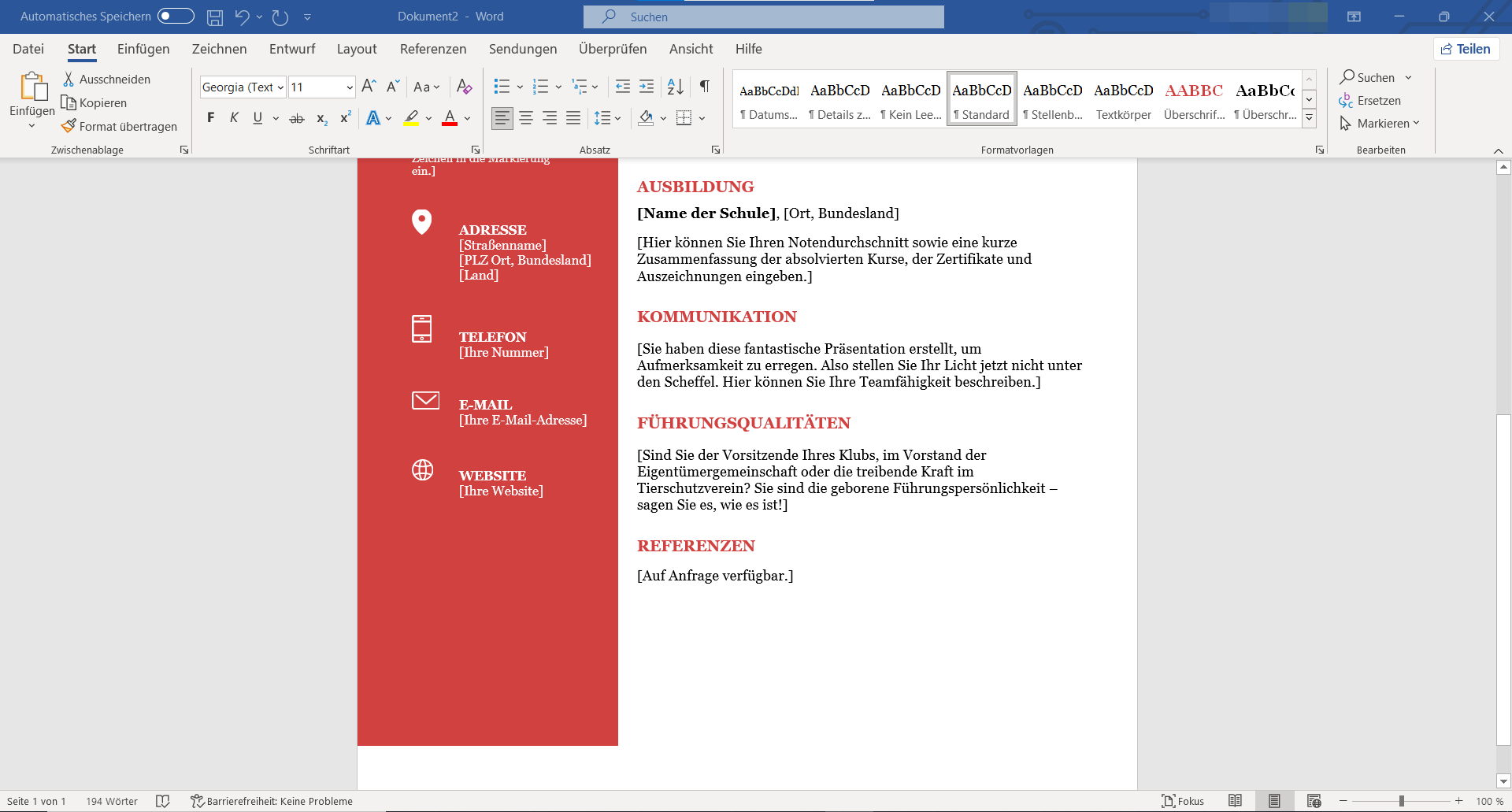Open Barrierefreiheit accessibility checker
This screenshot has height=812, width=1512.
pos(272,801)
